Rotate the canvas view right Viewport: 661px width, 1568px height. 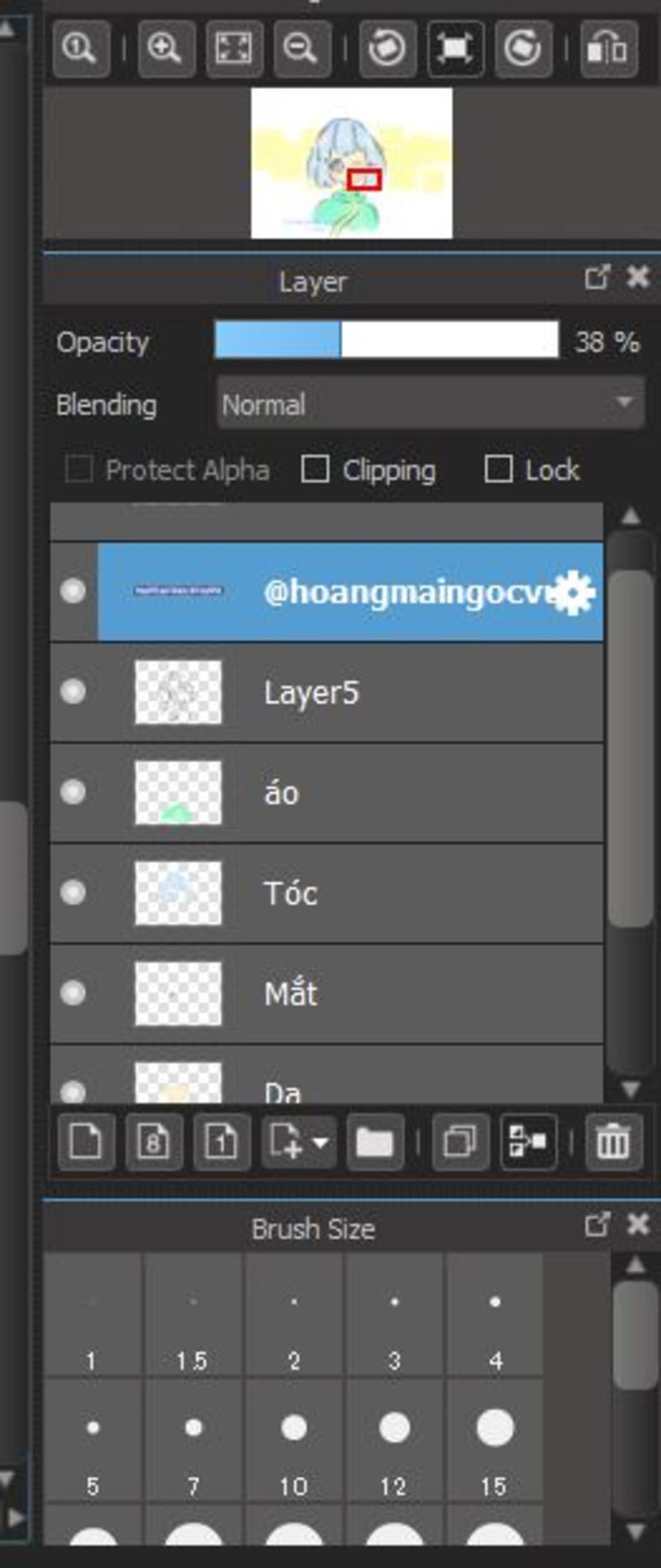click(x=524, y=49)
